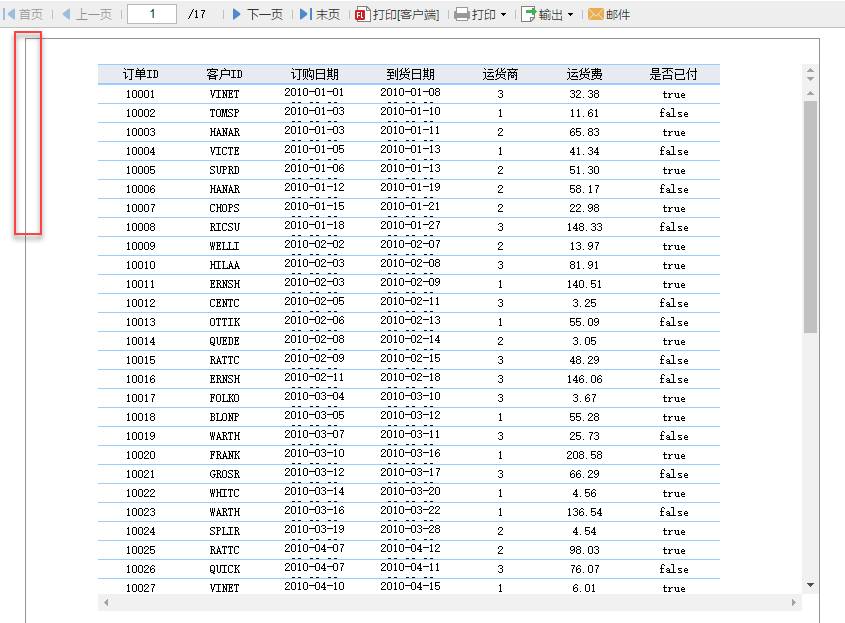Select customer cell HILAA
Image resolution: width=845 pixels, height=623 pixels.
[x=224, y=265]
